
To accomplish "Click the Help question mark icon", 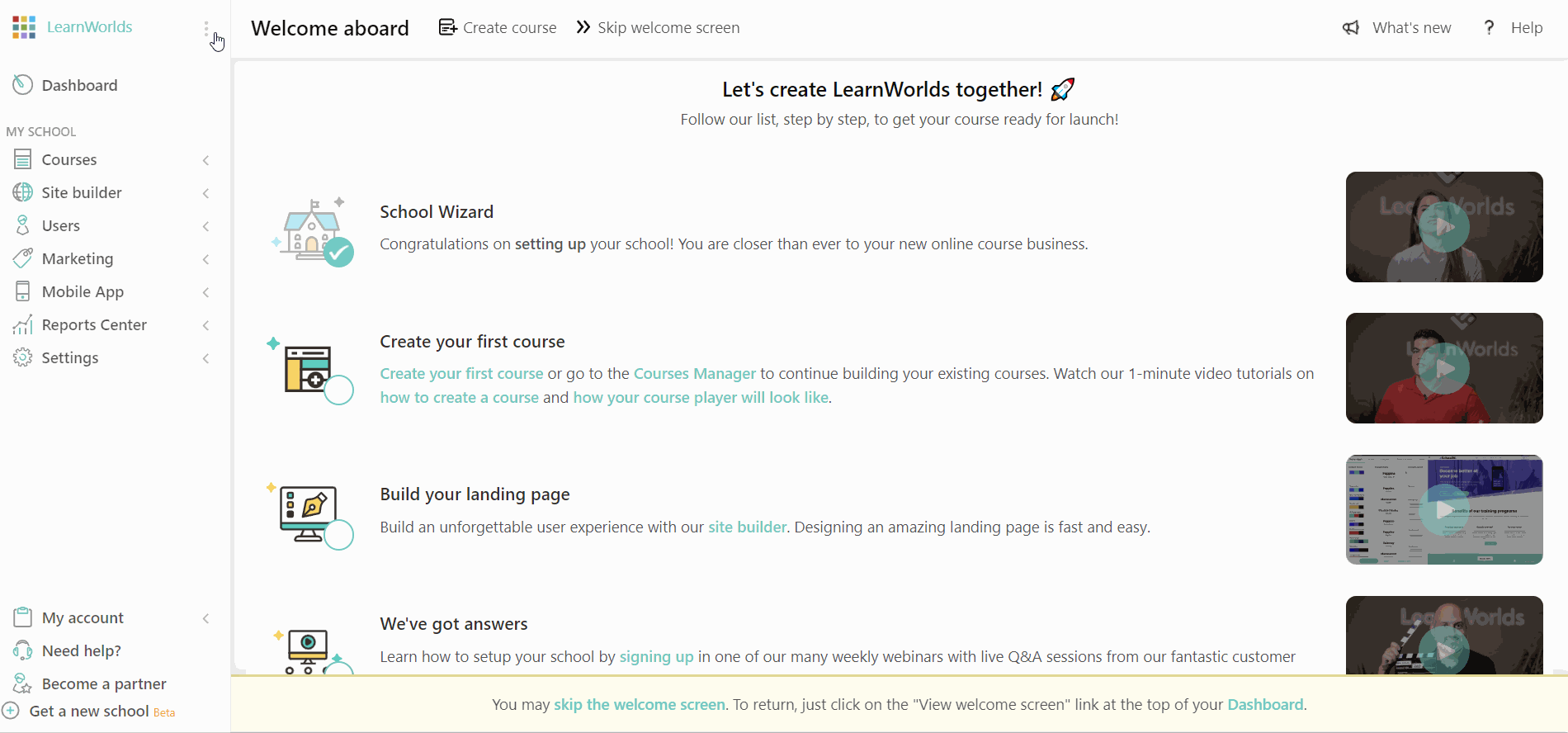I will pyautogui.click(x=1489, y=26).
